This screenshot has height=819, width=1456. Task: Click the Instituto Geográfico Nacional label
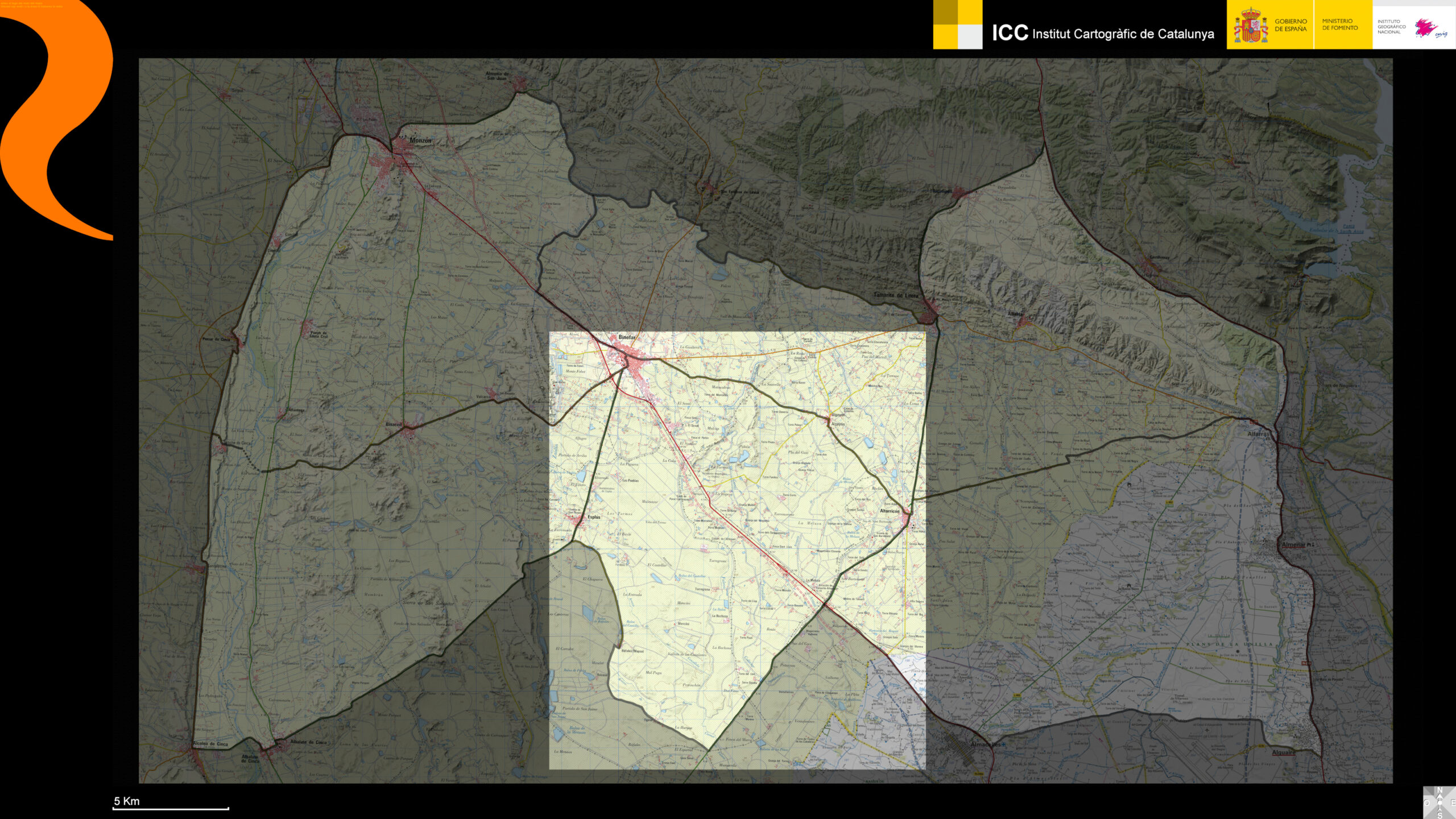pyautogui.click(x=1391, y=27)
